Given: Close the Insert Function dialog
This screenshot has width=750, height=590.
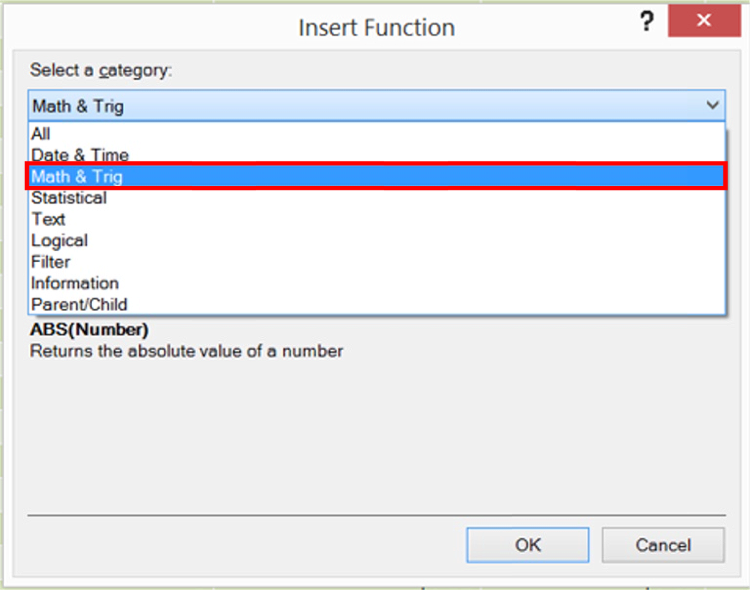Looking at the screenshot, I should coord(703,23).
